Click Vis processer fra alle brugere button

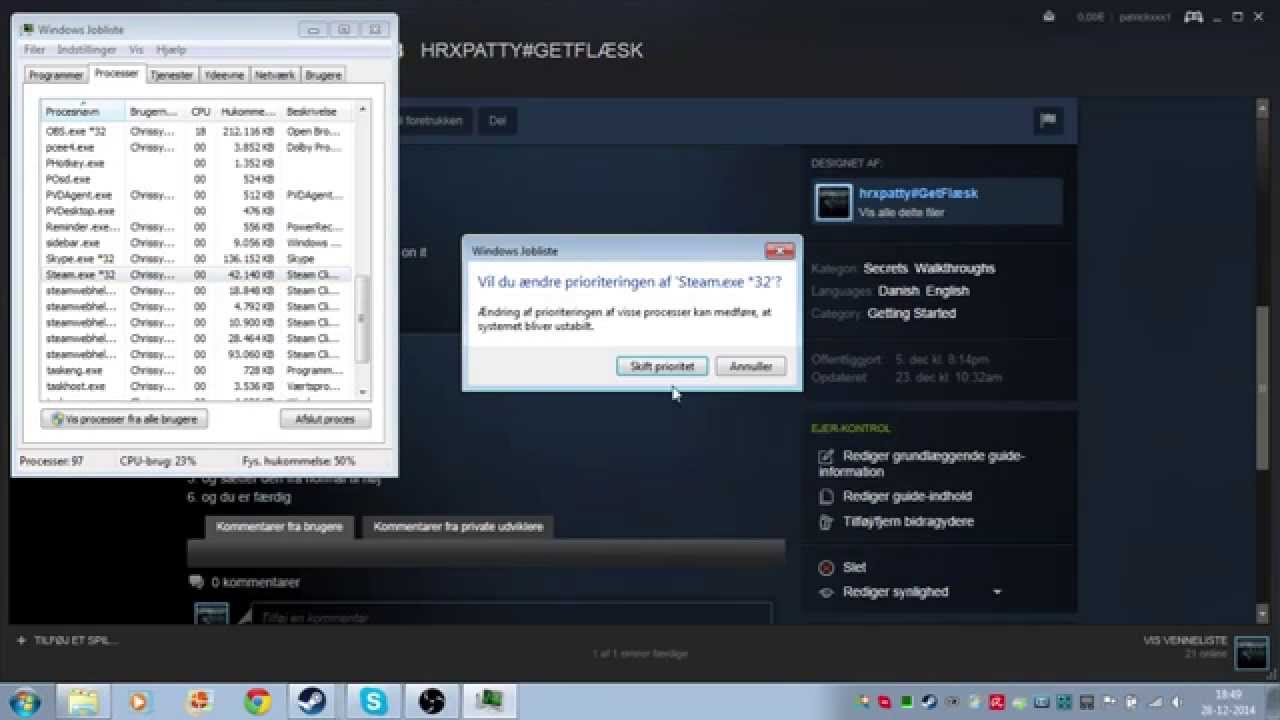pyautogui.click(x=125, y=419)
